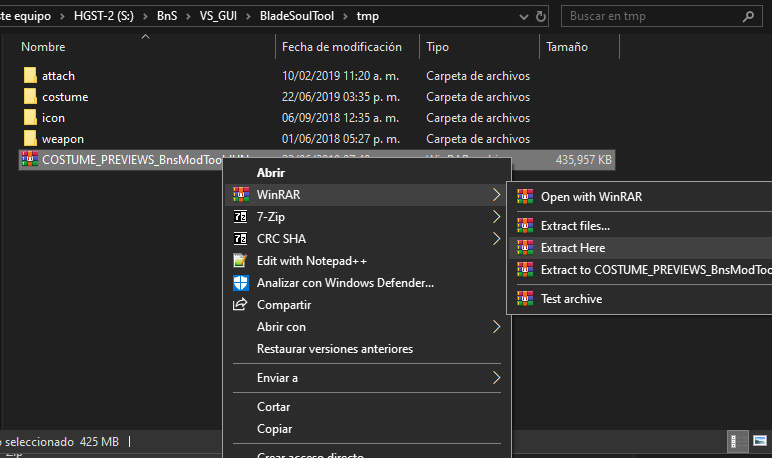Click the COSTUME_PREVIEWS archive WinRAR icon
Screen dimensions: 772x458
[30, 159]
